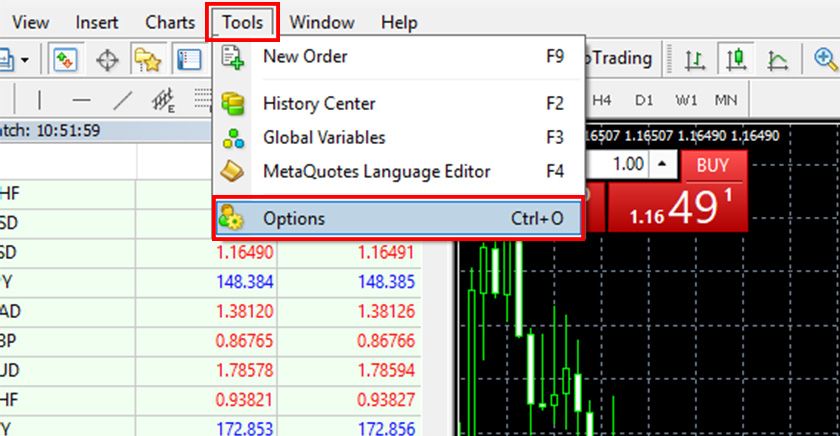840x436 pixels.
Task: Select the trendline drawing tool
Action: tap(122, 101)
